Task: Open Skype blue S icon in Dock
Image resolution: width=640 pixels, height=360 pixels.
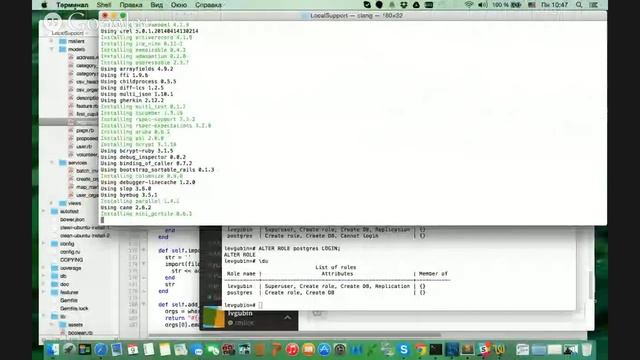Action: click(x=404, y=349)
